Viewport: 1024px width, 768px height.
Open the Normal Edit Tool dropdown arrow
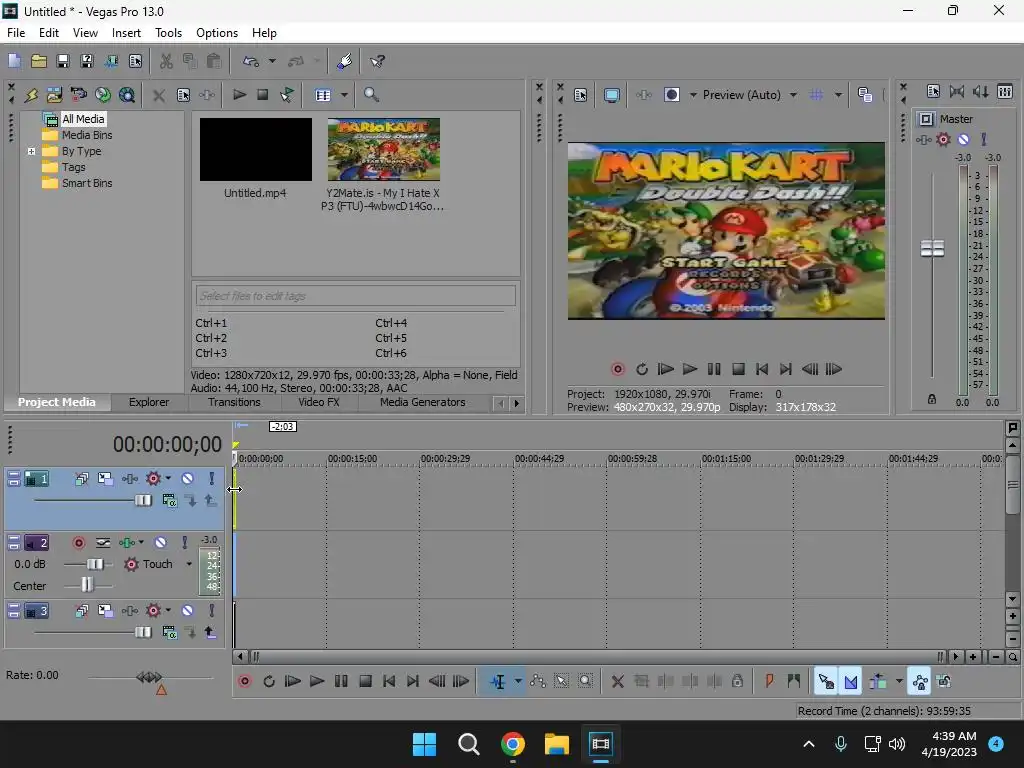[x=518, y=682]
